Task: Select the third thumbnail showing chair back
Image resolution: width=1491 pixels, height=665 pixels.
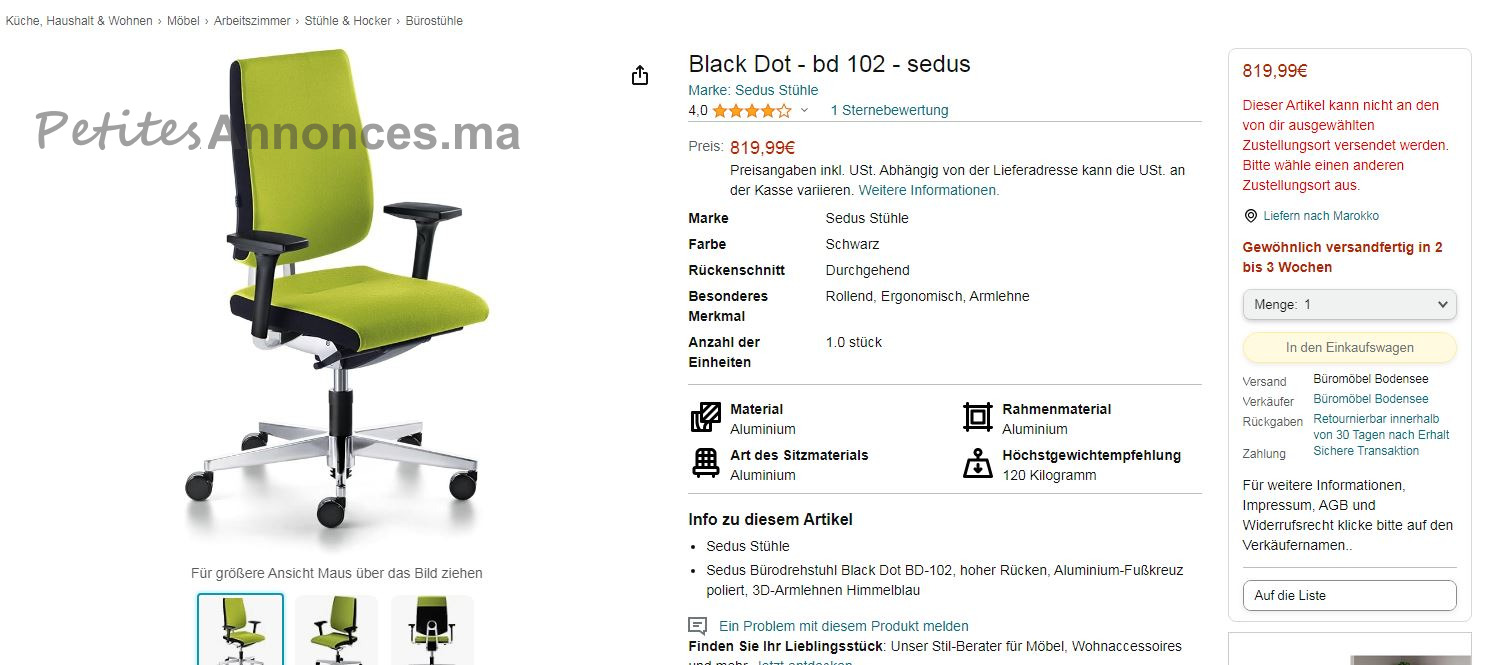Action: [x=432, y=630]
